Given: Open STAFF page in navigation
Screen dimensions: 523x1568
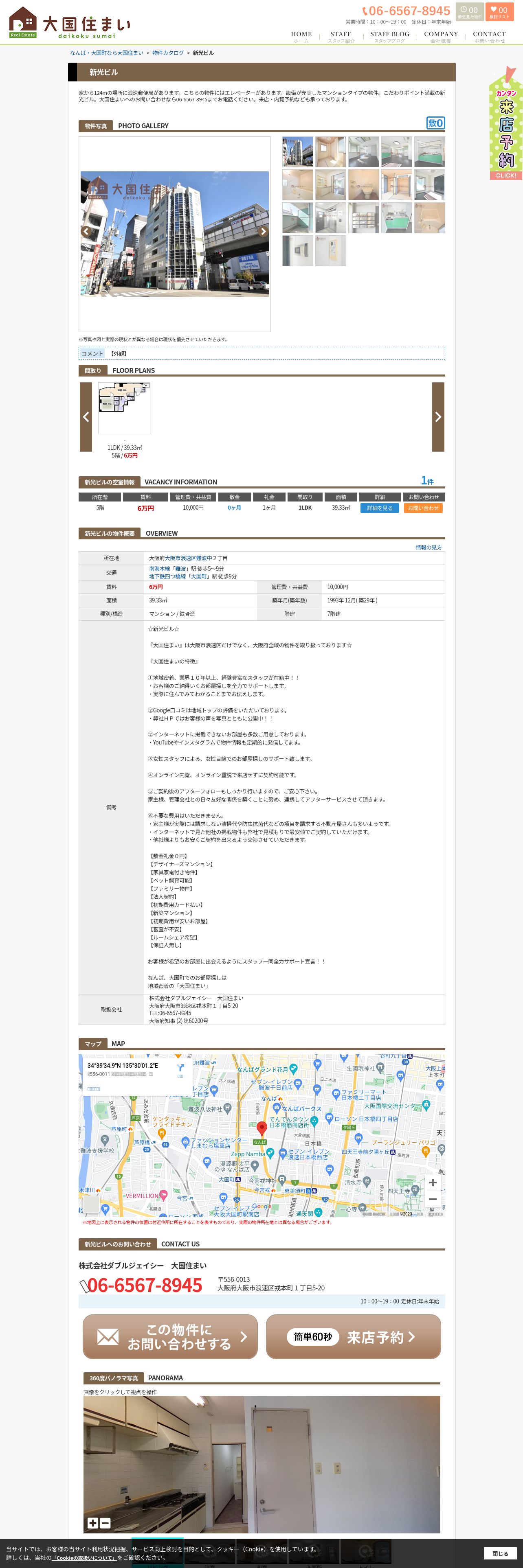Looking at the screenshot, I should click(x=341, y=37).
